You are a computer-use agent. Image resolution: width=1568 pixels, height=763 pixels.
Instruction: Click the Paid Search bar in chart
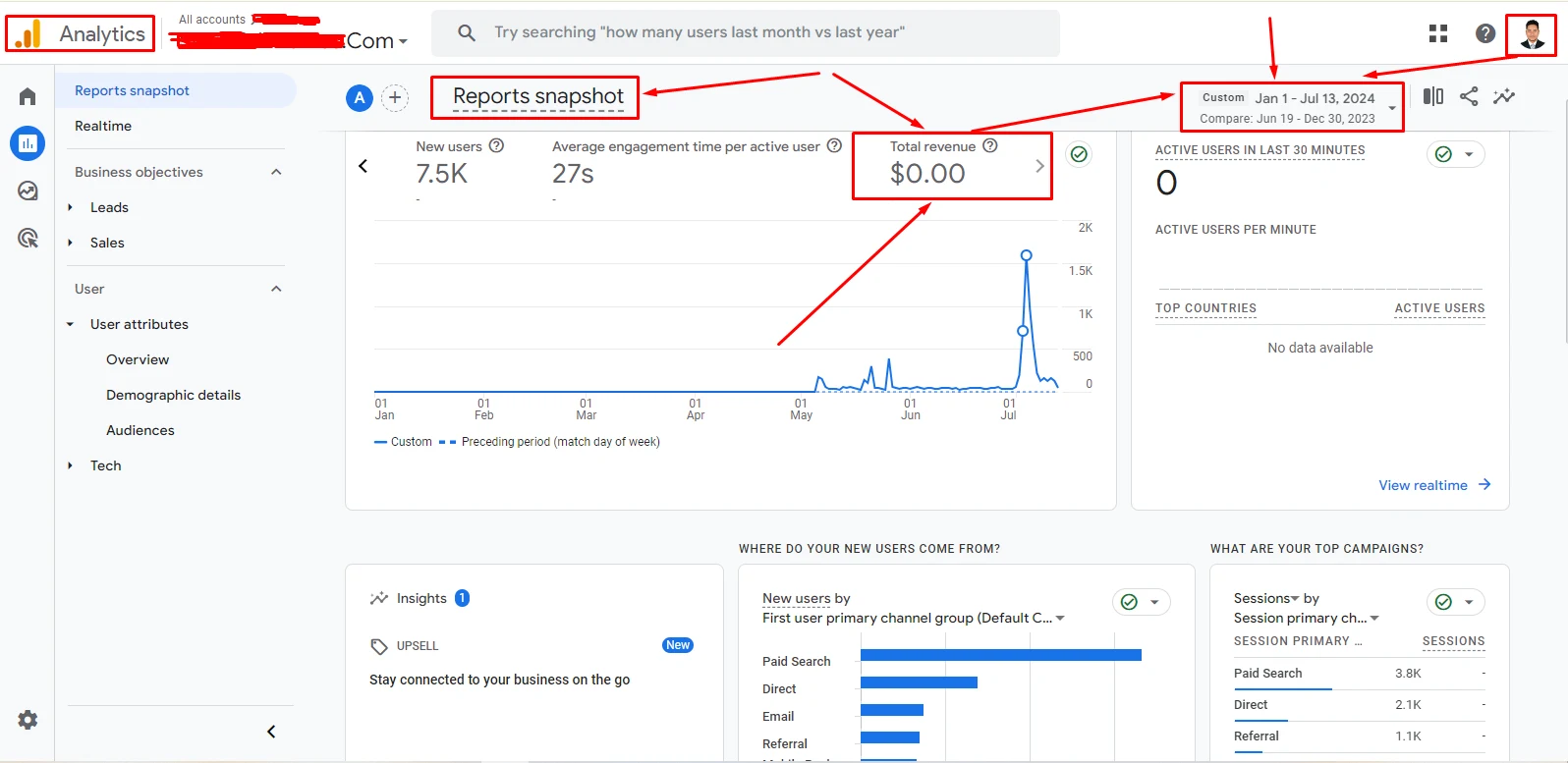[x=1001, y=655]
